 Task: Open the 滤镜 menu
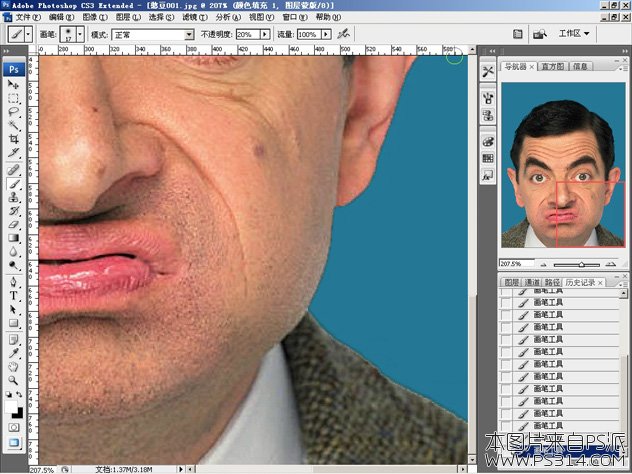point(195,17)
